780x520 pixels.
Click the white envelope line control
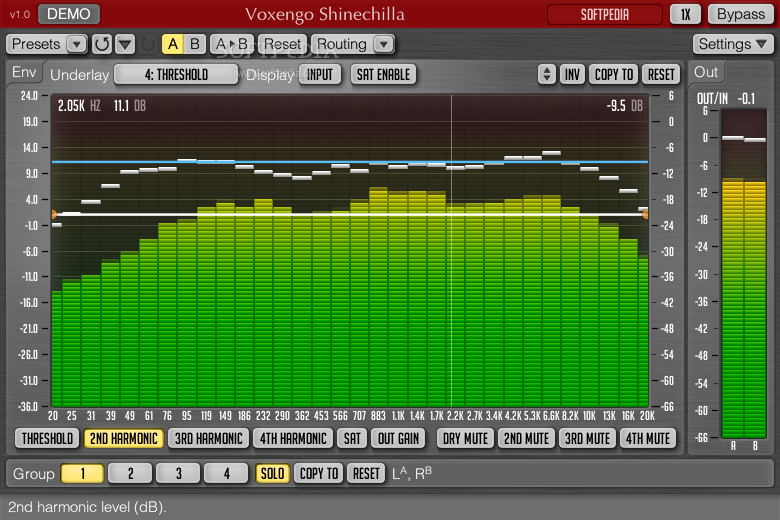(x=350, y=214)
